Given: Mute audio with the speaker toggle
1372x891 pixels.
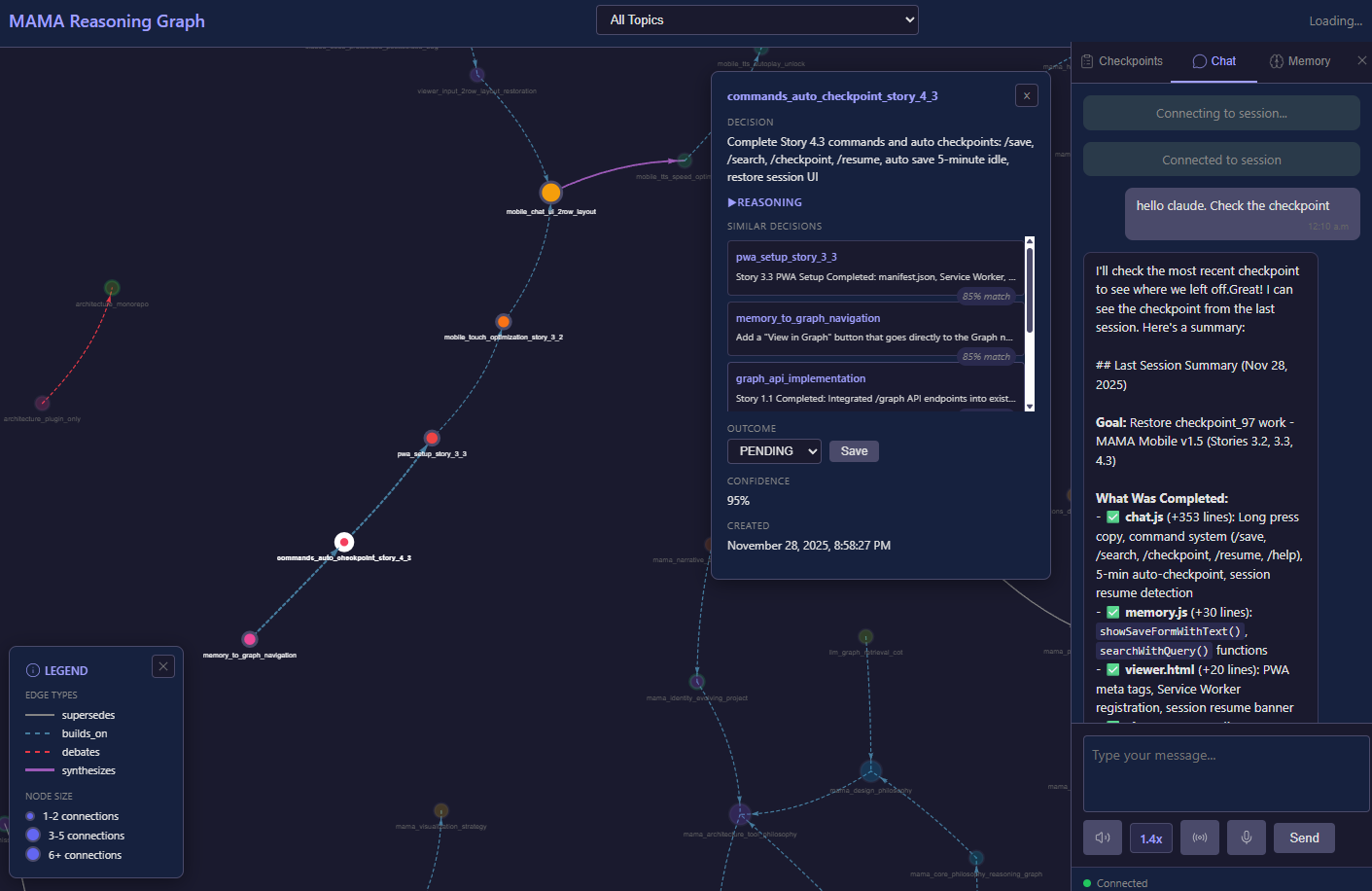Looking at the screenshot, I should pyautogui.click(x=1102, y=838).
